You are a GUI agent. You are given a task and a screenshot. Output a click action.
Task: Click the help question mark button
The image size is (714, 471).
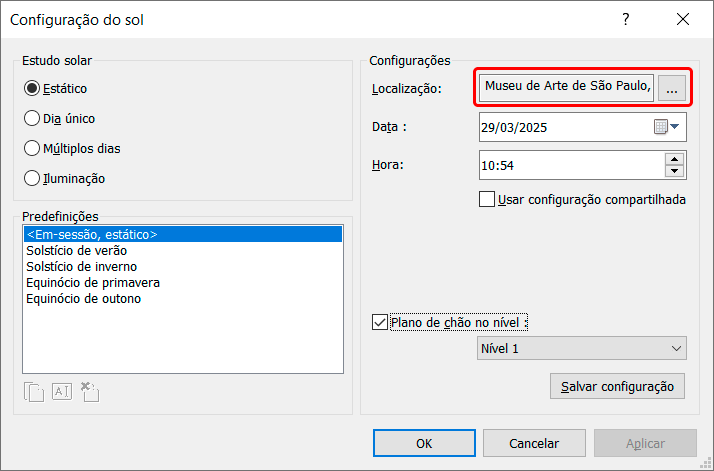[x=626, y=19]
